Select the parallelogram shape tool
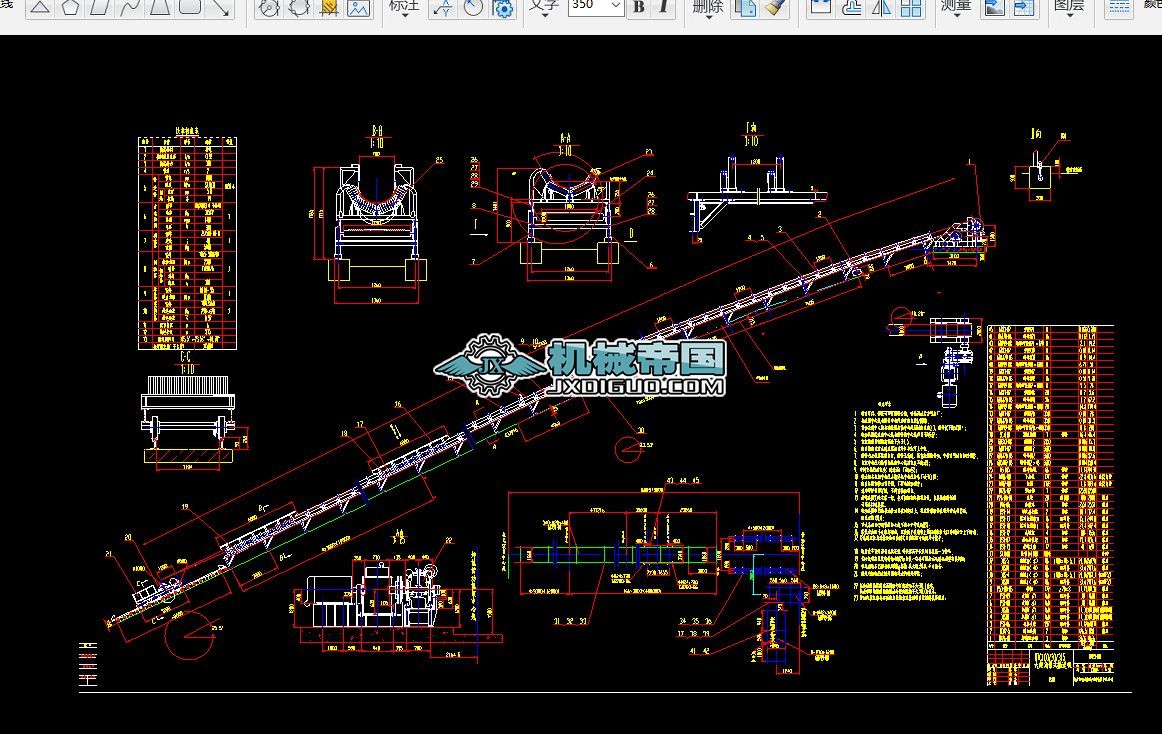The width and height of the screenshot is (1162, 734). [x=100, y=7]
